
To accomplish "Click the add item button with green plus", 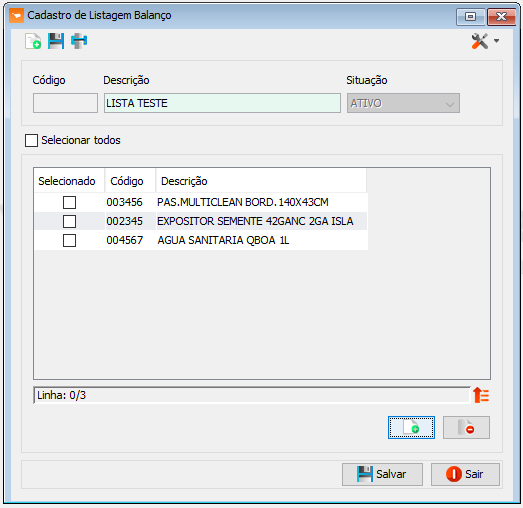I will (x=411, y=427).
